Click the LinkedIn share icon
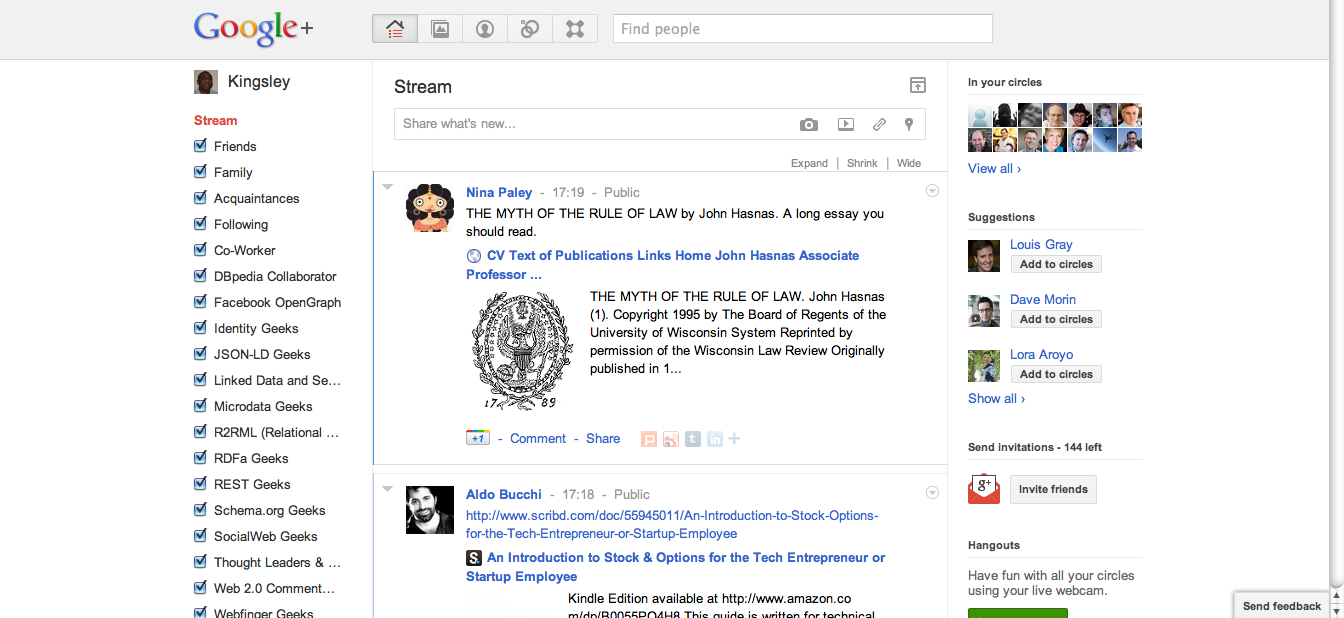The height and width of the screenshot is (618, 1344). pyautogui.click(x=715, y=439)
